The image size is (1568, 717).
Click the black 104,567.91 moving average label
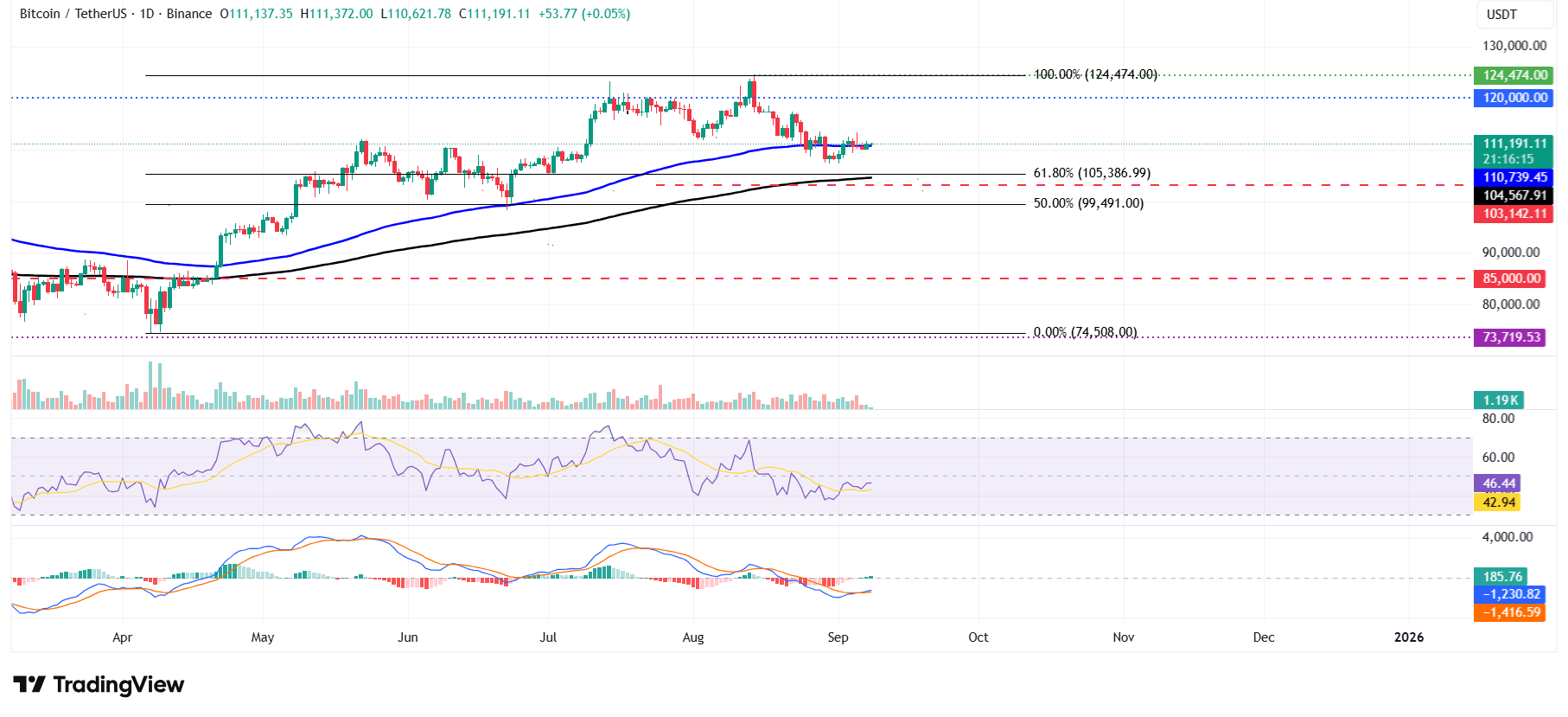point(1514,195)
